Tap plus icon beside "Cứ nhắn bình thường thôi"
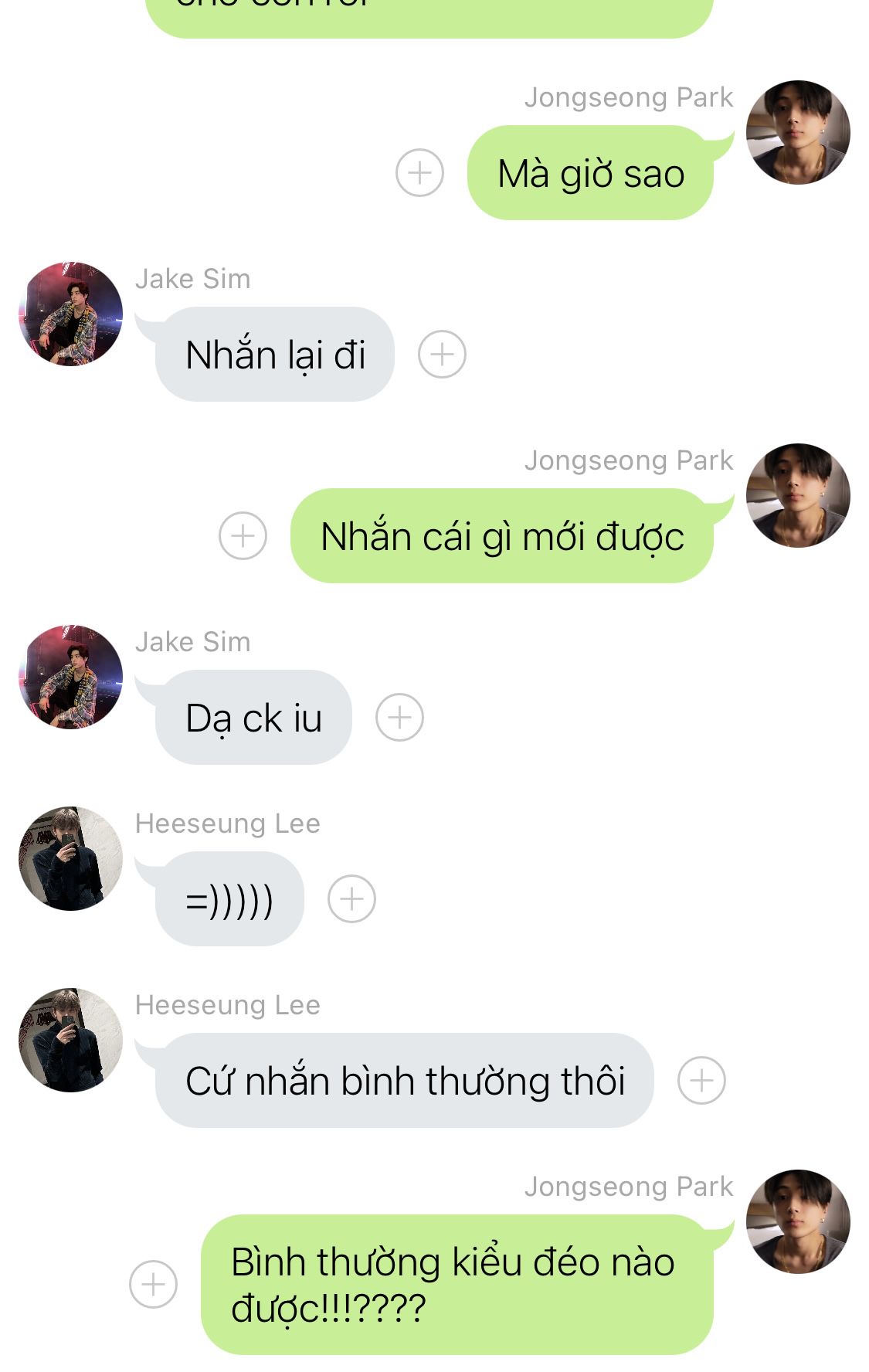 (701, 1080)
